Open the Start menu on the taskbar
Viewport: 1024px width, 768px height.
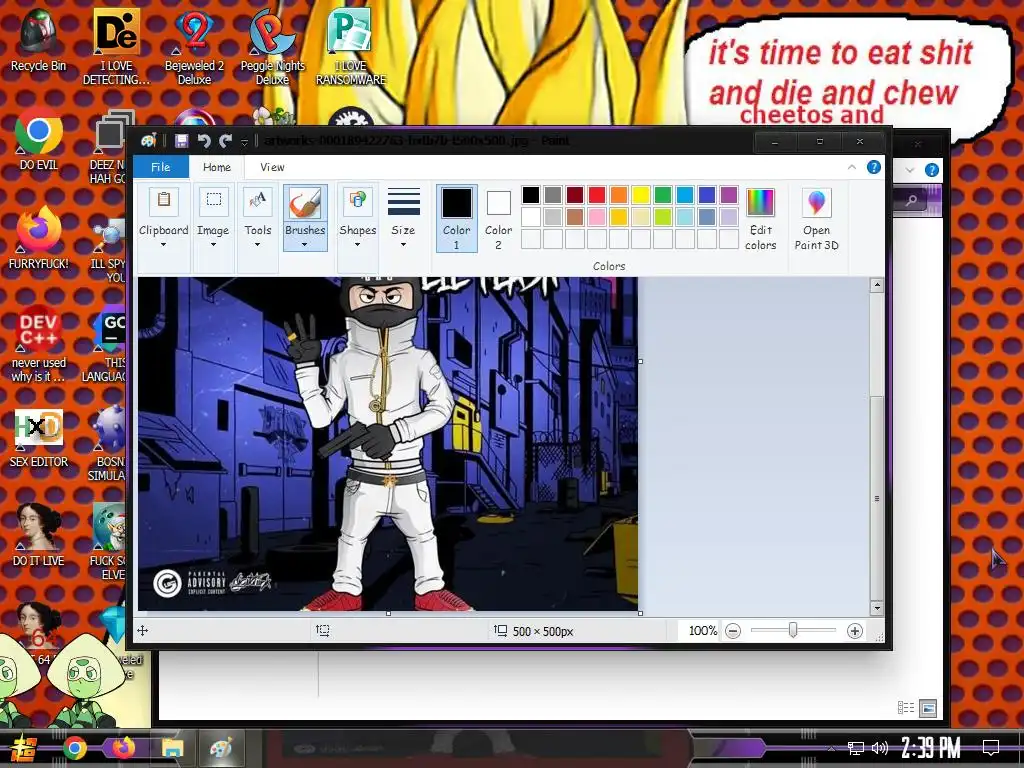coord(24,748)
